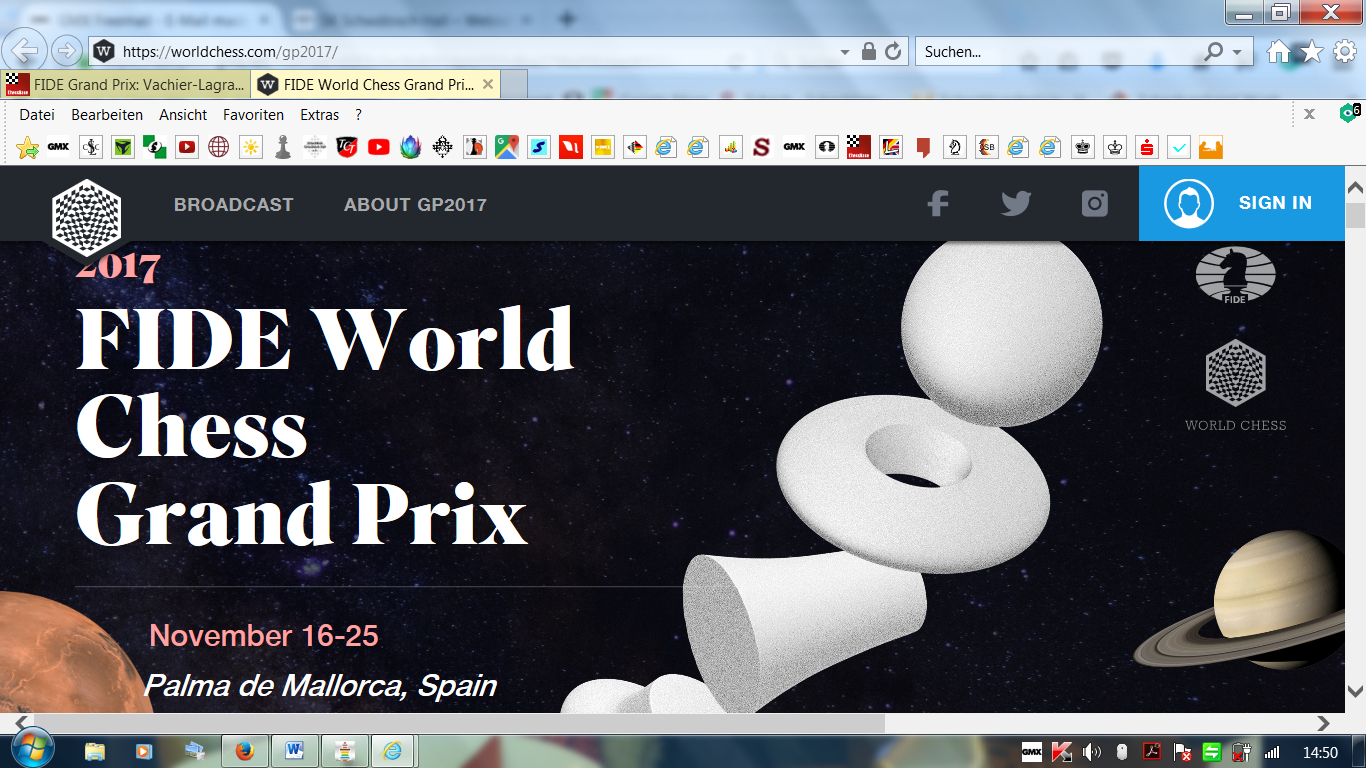Screen dimensions: 1366x768
Task: Open the red Sparkasse S favorite icon
Action: point(1146,148)
